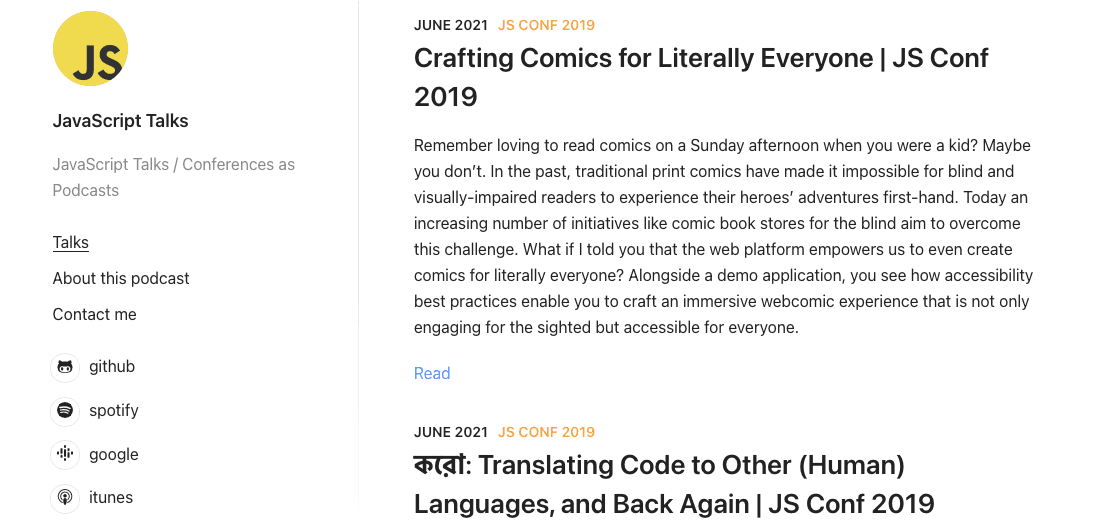
Task: Open Crafting Comics for Literally Everyone title
Action: point(701,77)
